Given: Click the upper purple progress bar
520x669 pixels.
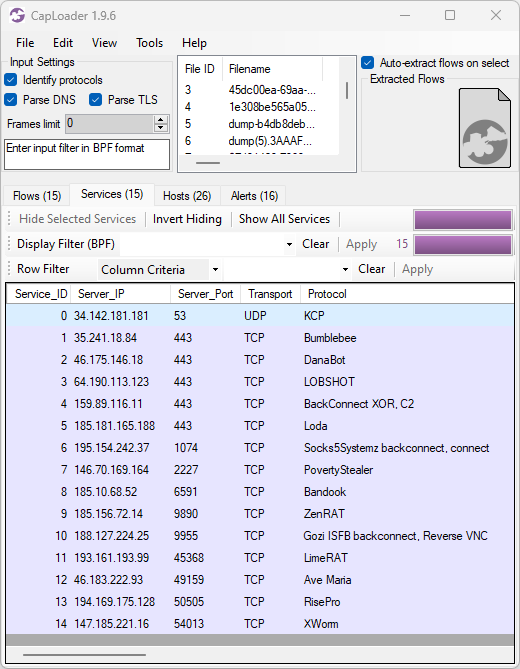Looking at the screenshot, I should (x=463, y=220).
